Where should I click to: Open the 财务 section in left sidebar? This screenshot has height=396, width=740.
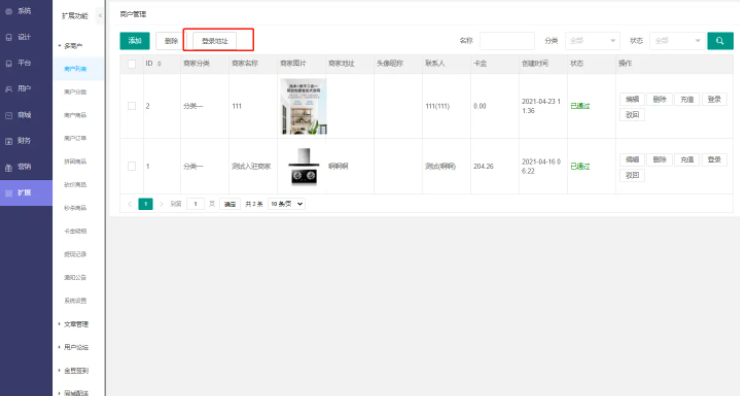click(x=19, y=141)
